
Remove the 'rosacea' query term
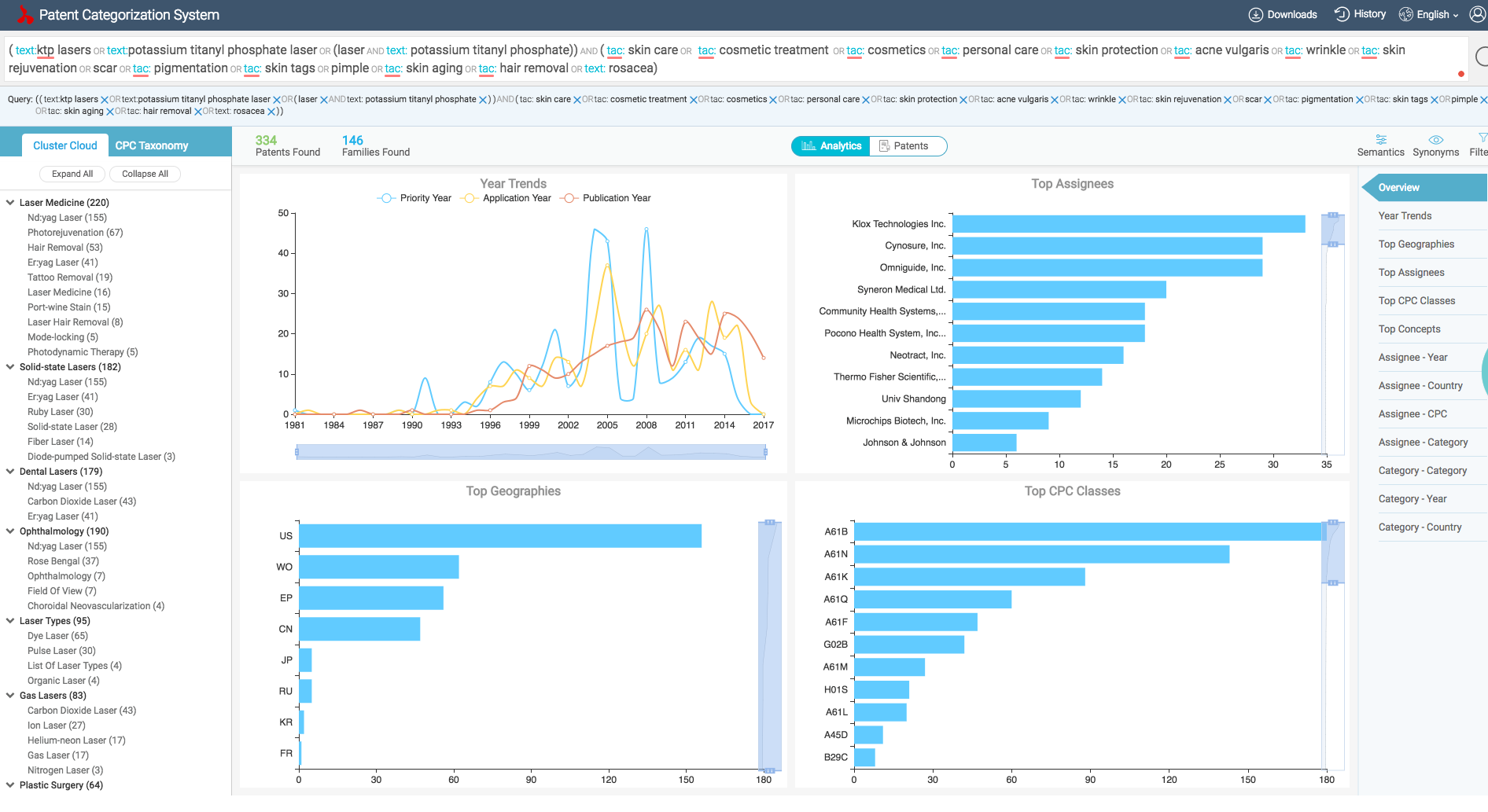(x=271, y=112)
